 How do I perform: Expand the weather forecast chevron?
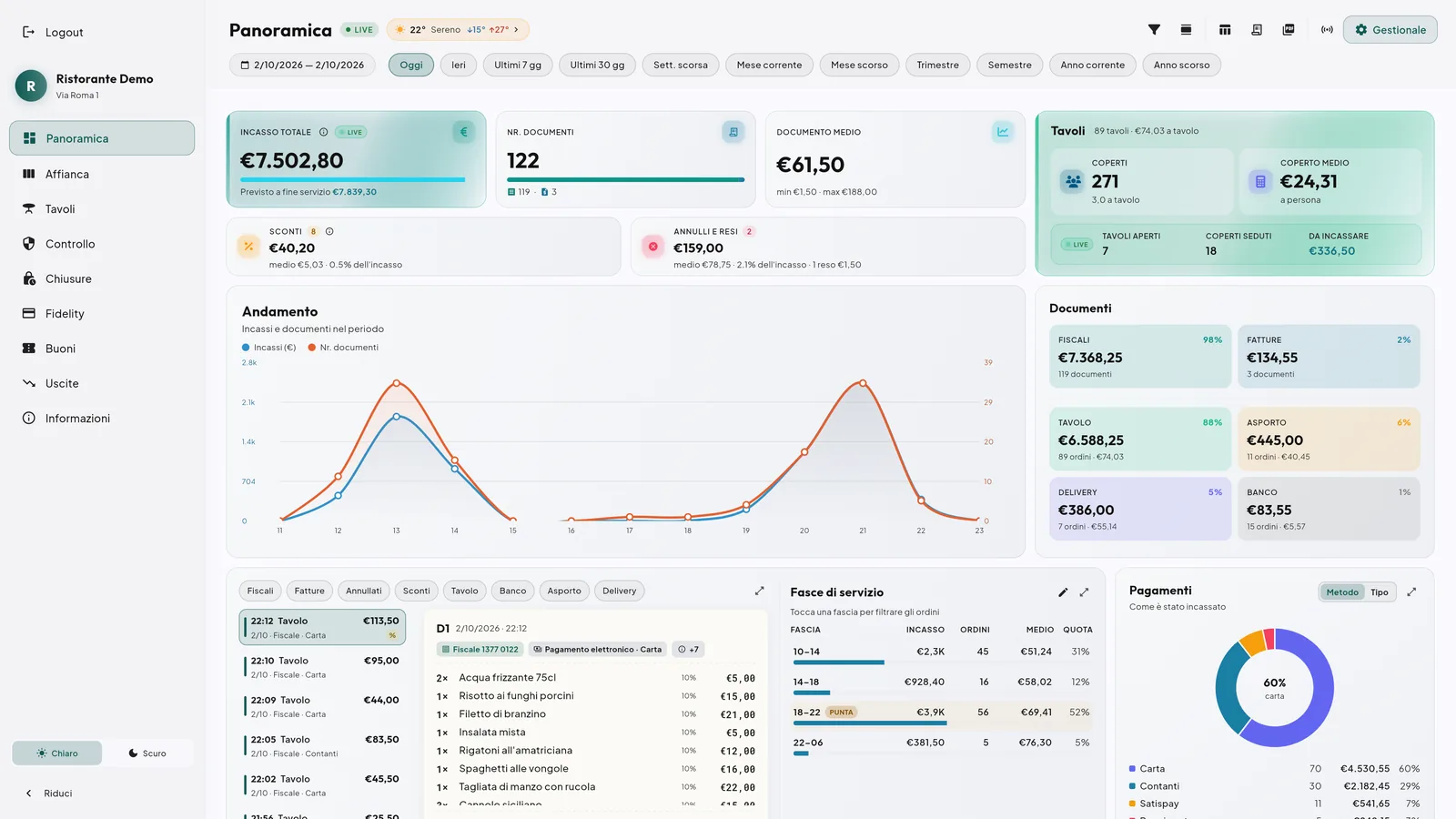516,30
